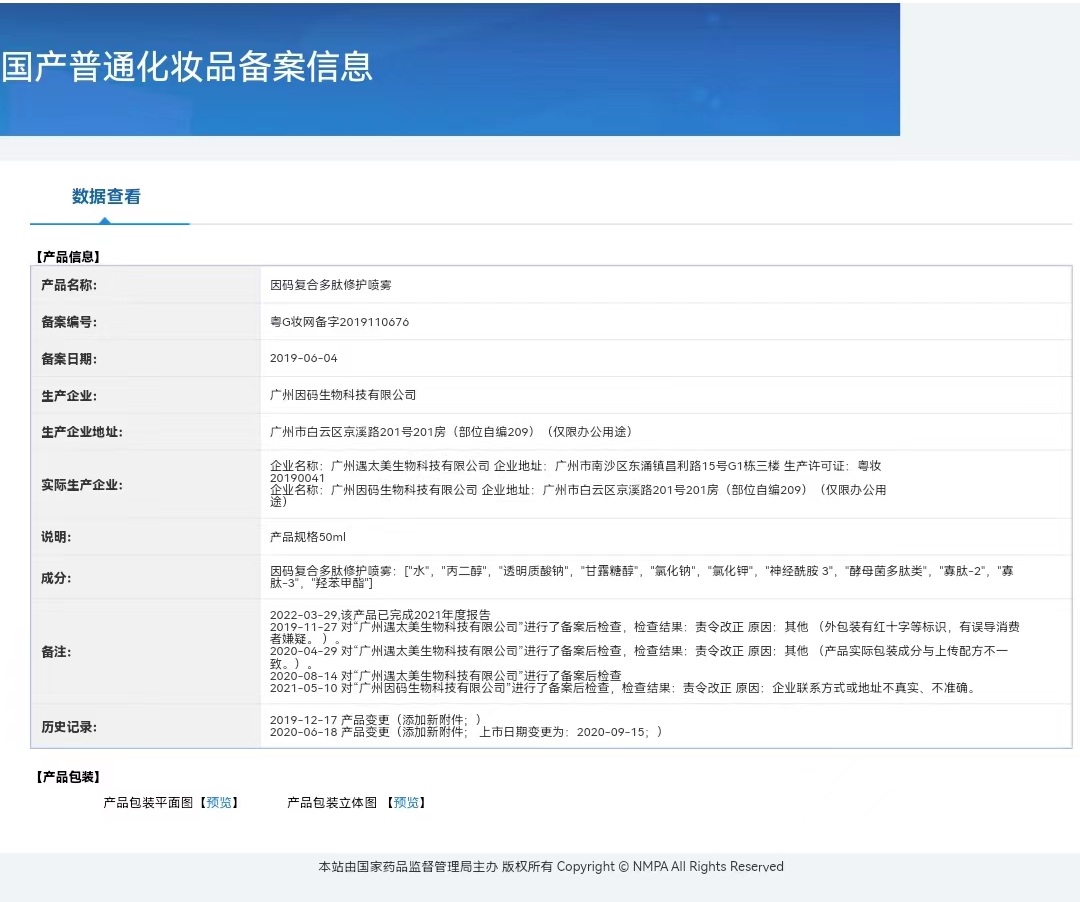Open the 产品包装平面图 preview link
The width and height of the screenshot is (1080, 902).
pyautogui.click(x=218, y=802)
